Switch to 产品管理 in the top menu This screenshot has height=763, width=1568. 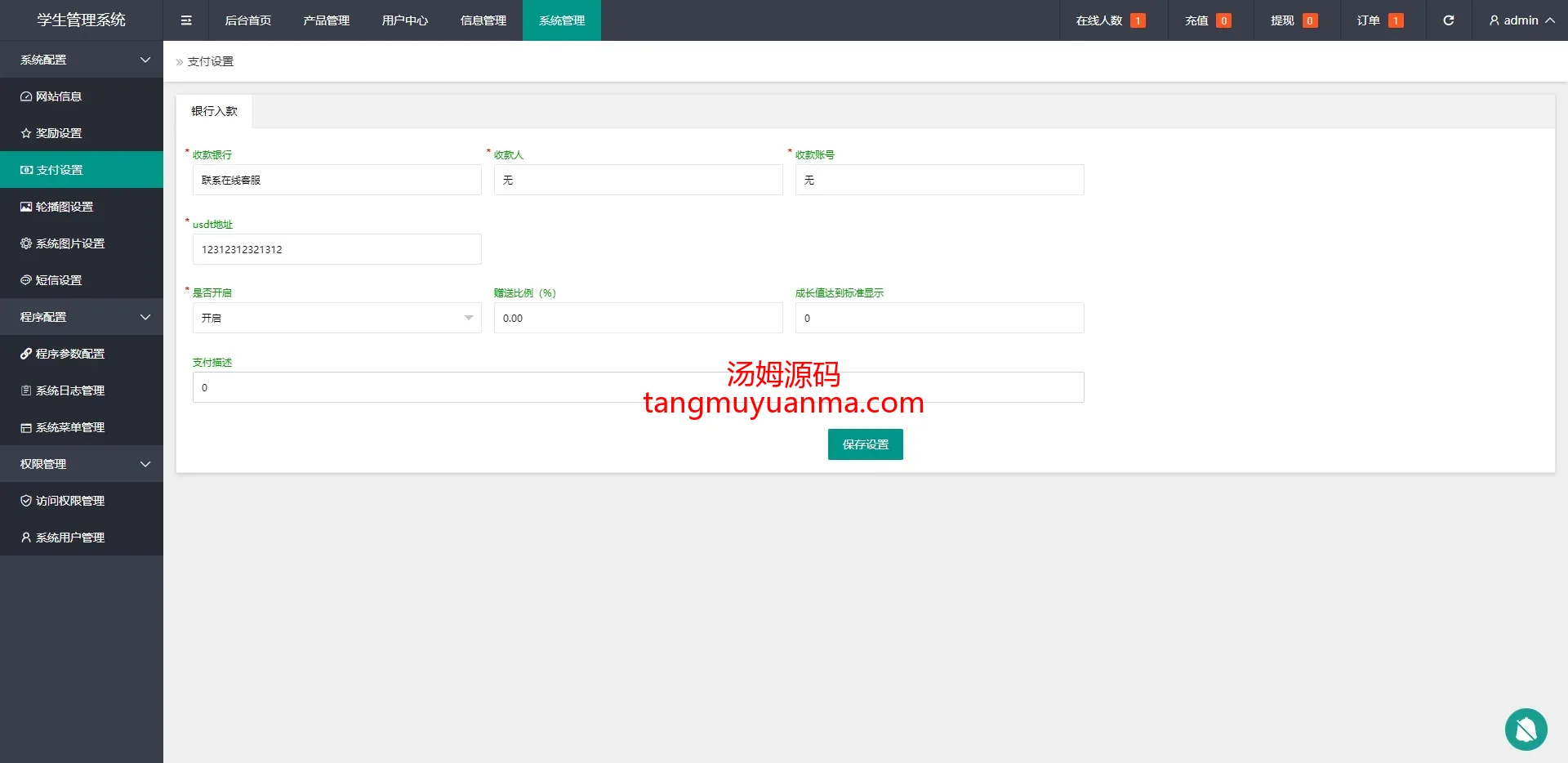pos(326,20)
